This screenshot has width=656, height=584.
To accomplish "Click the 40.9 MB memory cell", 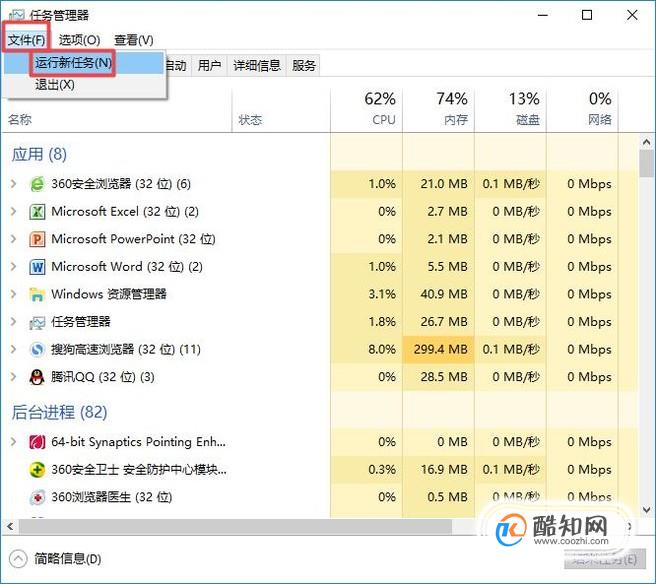I will pyautogui.click(x=438, y=294).
